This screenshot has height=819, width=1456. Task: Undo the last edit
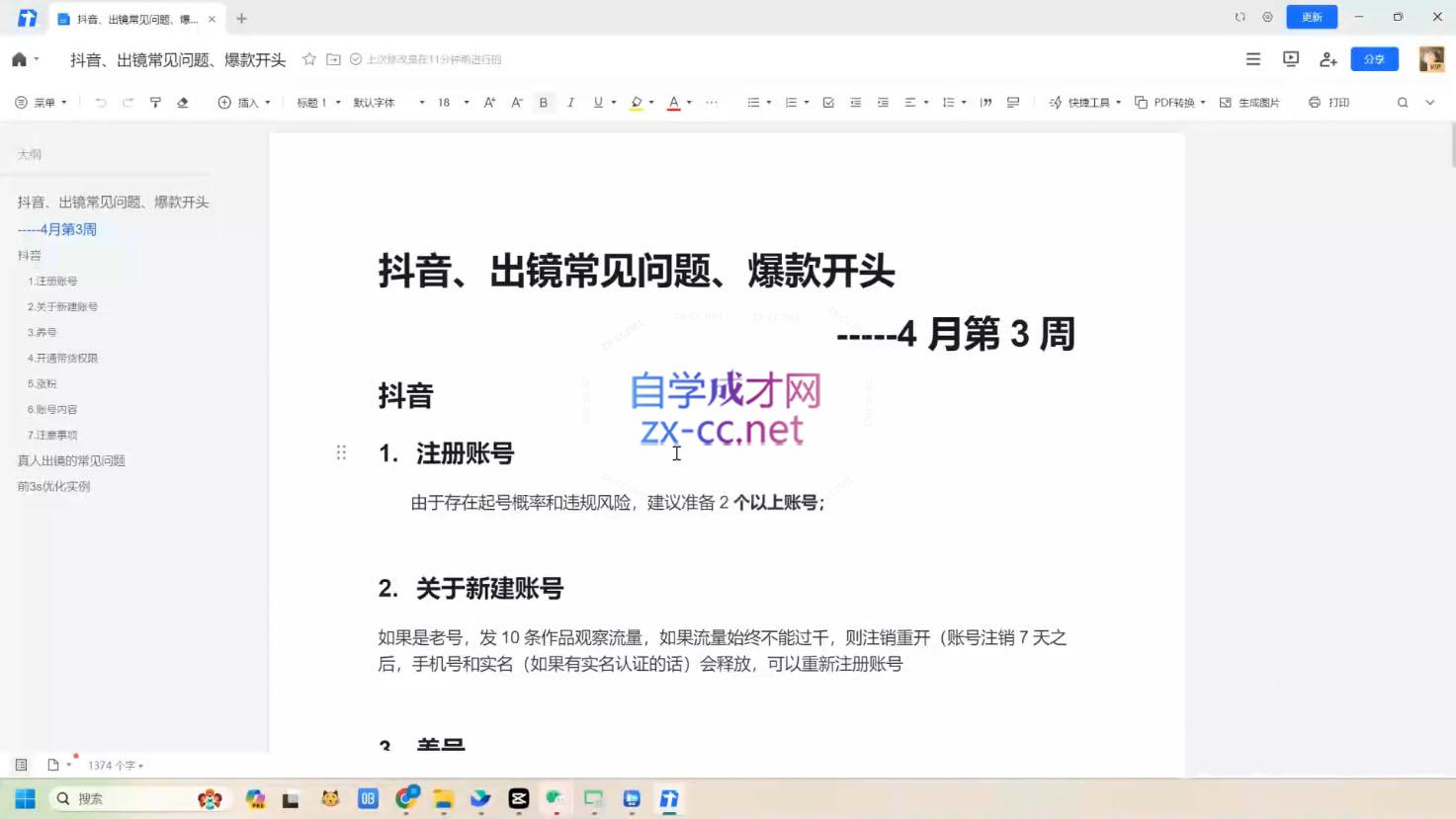[x=100, y=103]
